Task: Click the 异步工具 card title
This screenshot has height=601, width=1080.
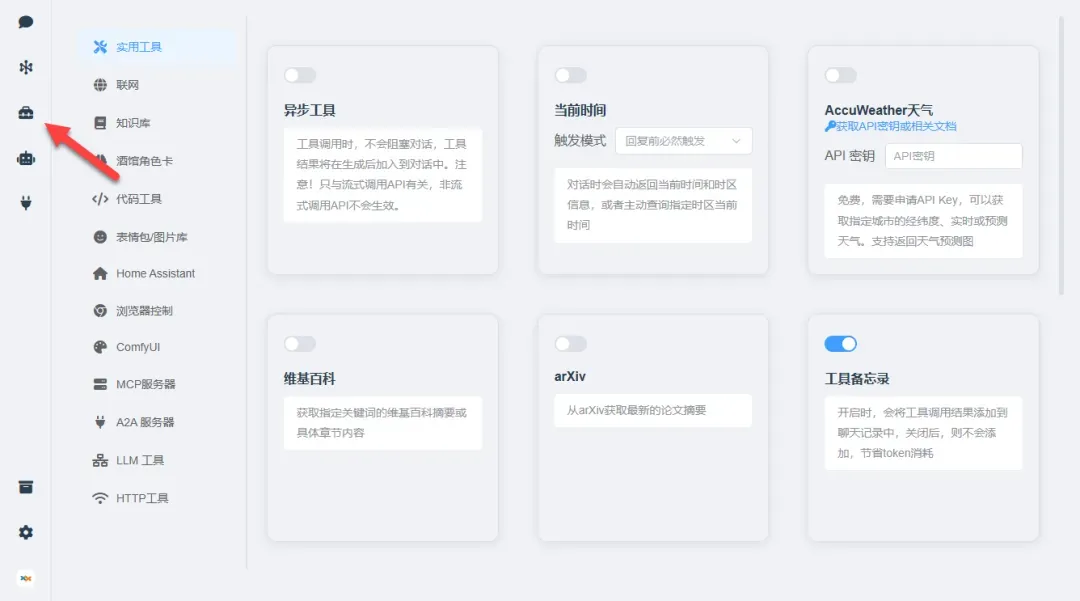Action: pos(309,110)
